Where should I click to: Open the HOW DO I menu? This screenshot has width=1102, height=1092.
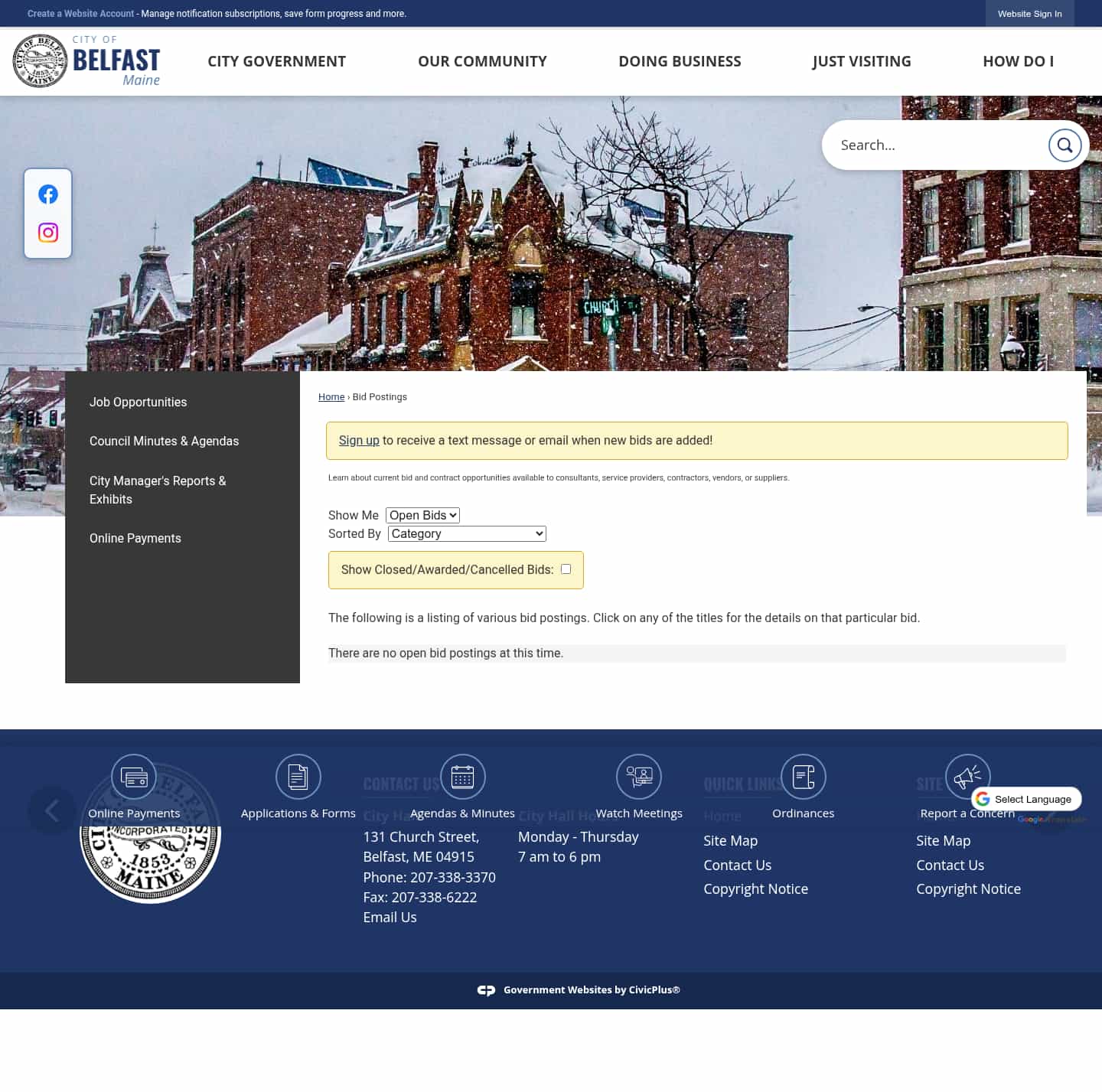[1018, 60]
